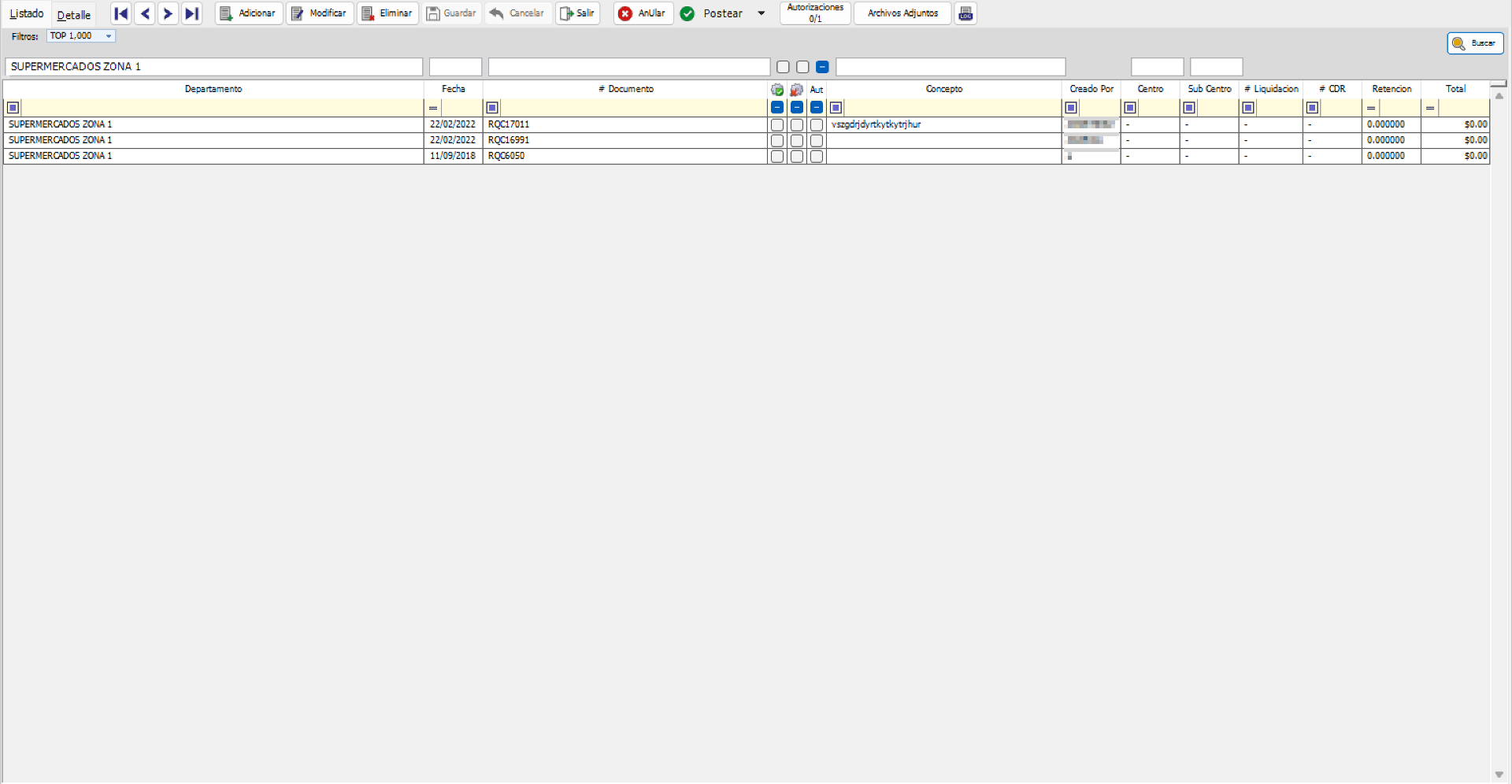
Task: Click the Guardar save icon
Action: [433, 13]
